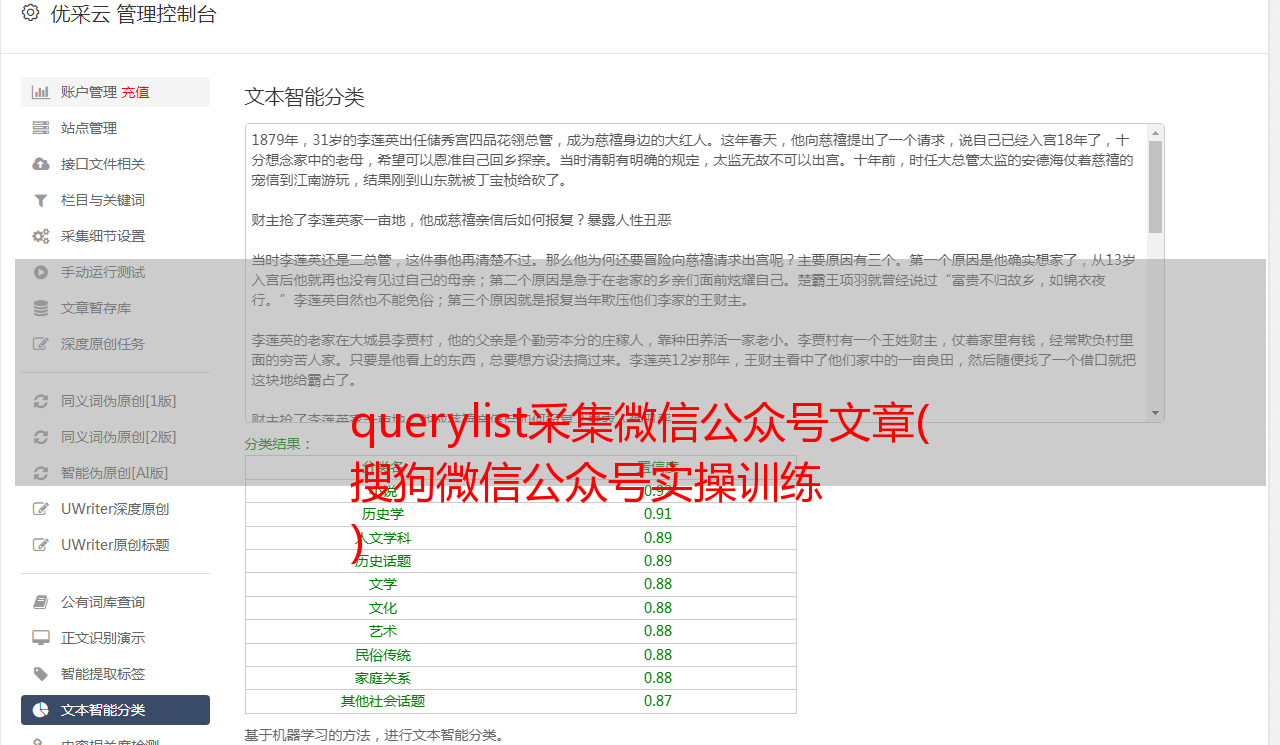Click the refresh icon for 同义词伪原创[2版]

pyautogui.click(x=41, y=437)
